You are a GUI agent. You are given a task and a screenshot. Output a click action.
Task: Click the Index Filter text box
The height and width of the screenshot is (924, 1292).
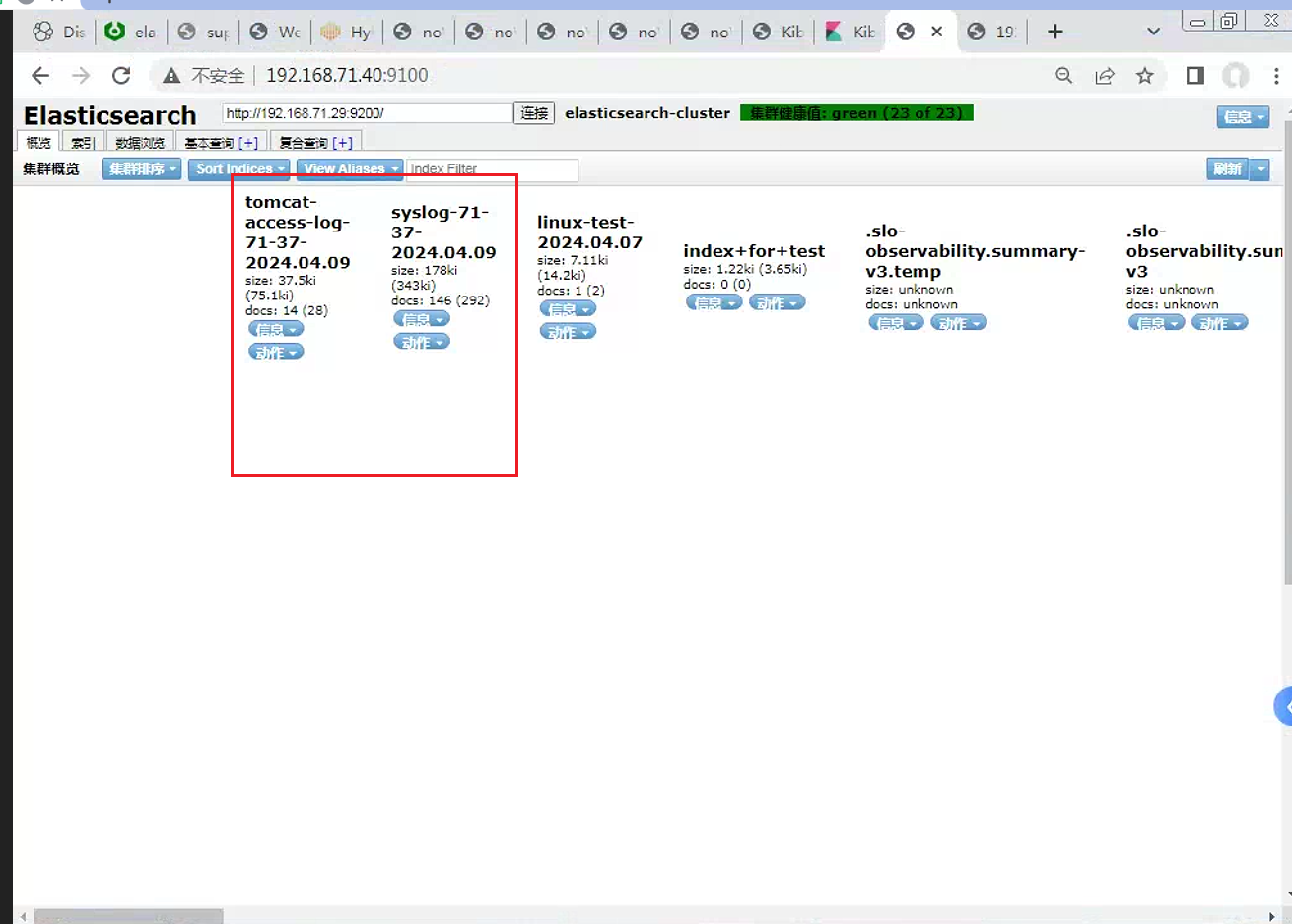[x=492, y=169]
